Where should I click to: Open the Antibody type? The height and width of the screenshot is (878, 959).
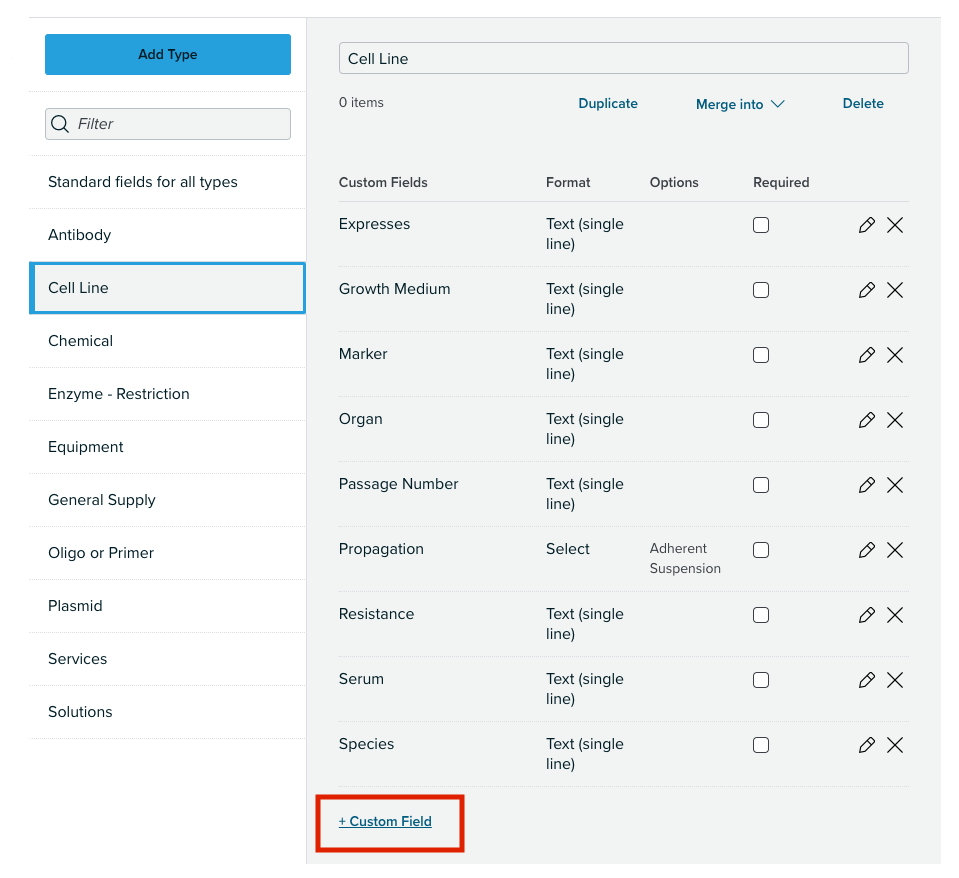[x=168, y=235]
